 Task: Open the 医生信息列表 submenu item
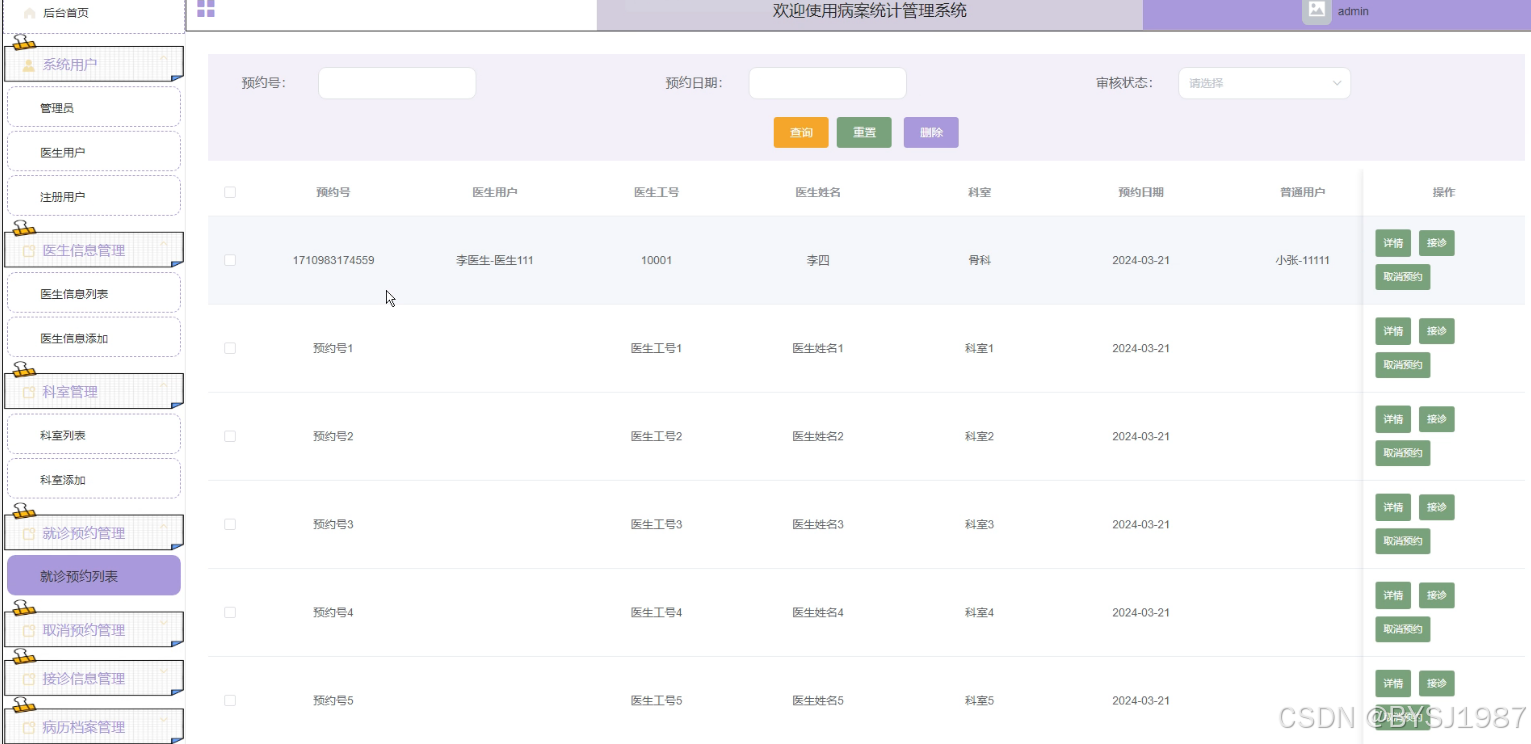tap(94, 294)
